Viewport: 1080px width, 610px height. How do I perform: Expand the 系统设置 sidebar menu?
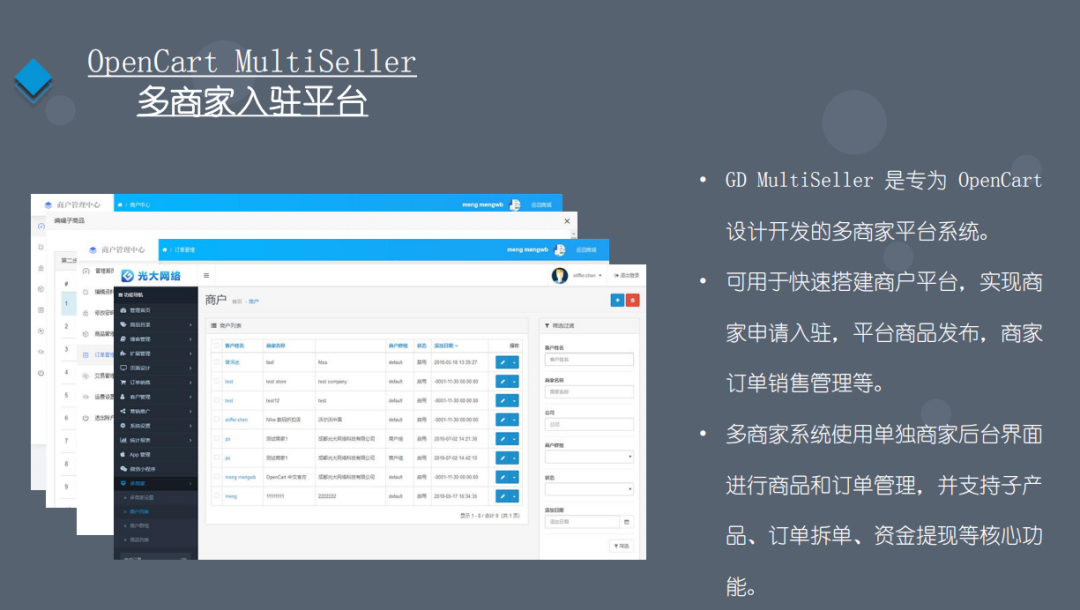(156, 425)
